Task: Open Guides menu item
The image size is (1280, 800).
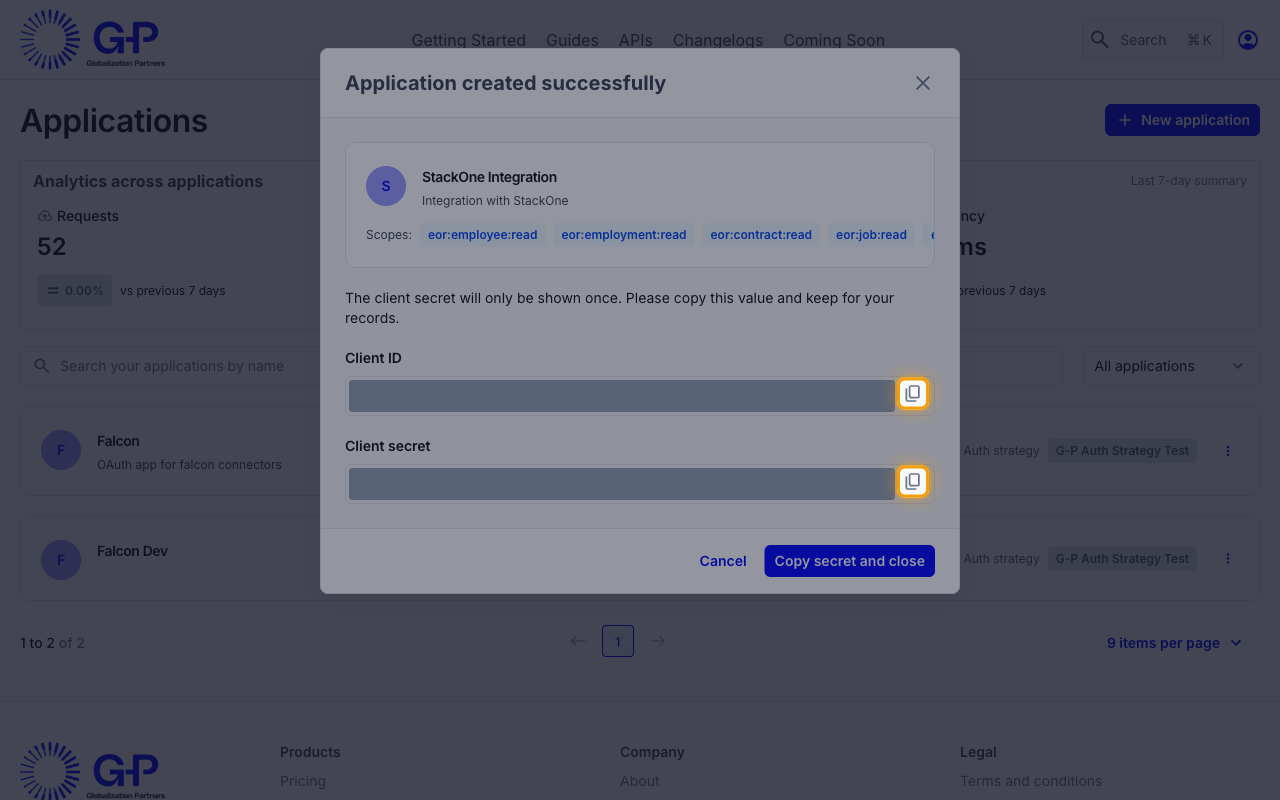Action: tap(572, 40)
